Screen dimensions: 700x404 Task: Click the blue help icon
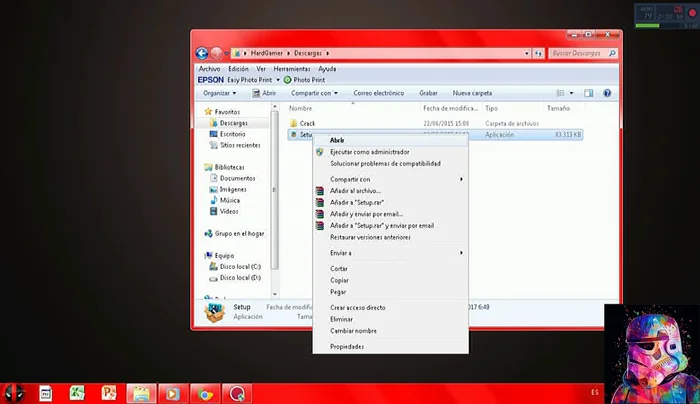607,93
